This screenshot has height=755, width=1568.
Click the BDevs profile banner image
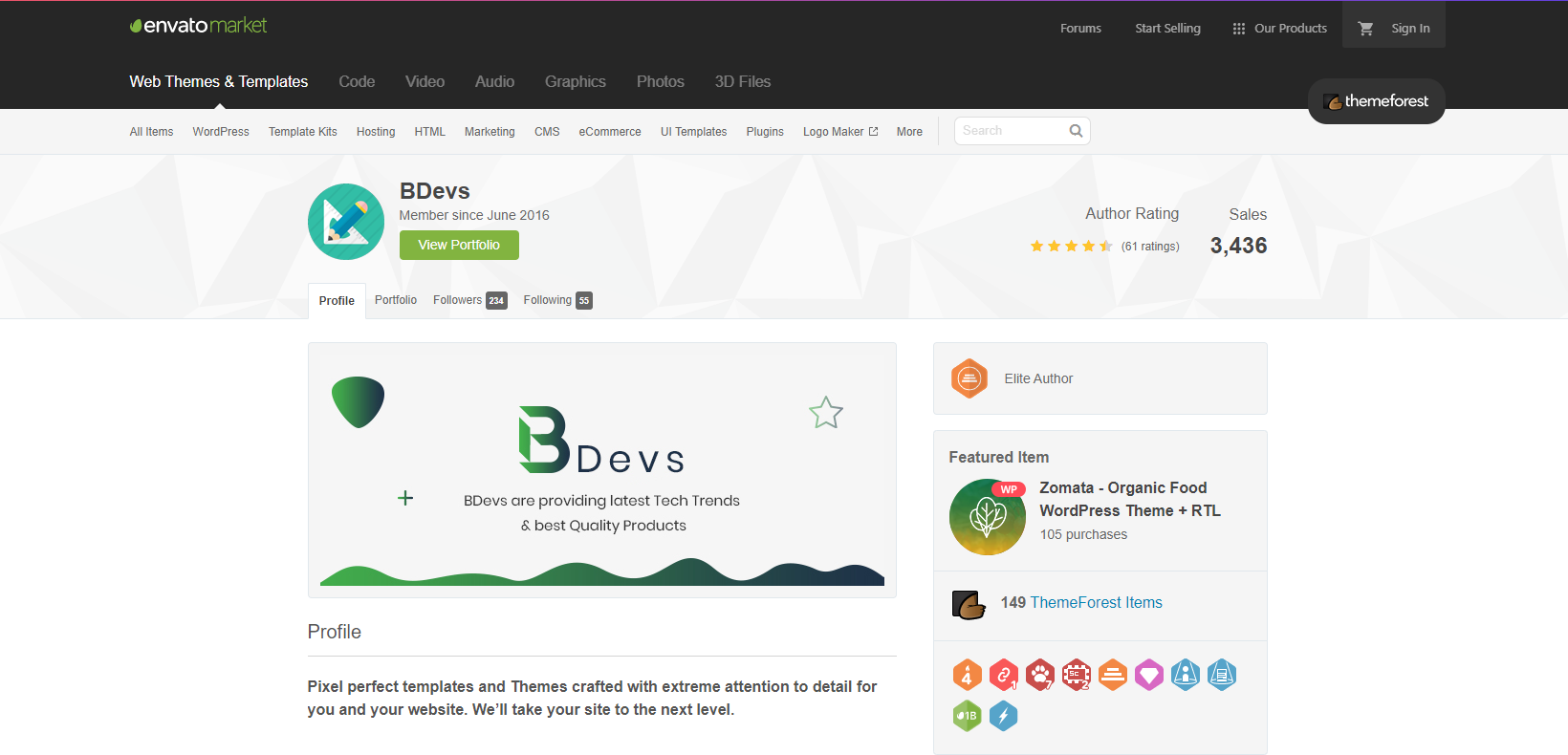[602, 470]
